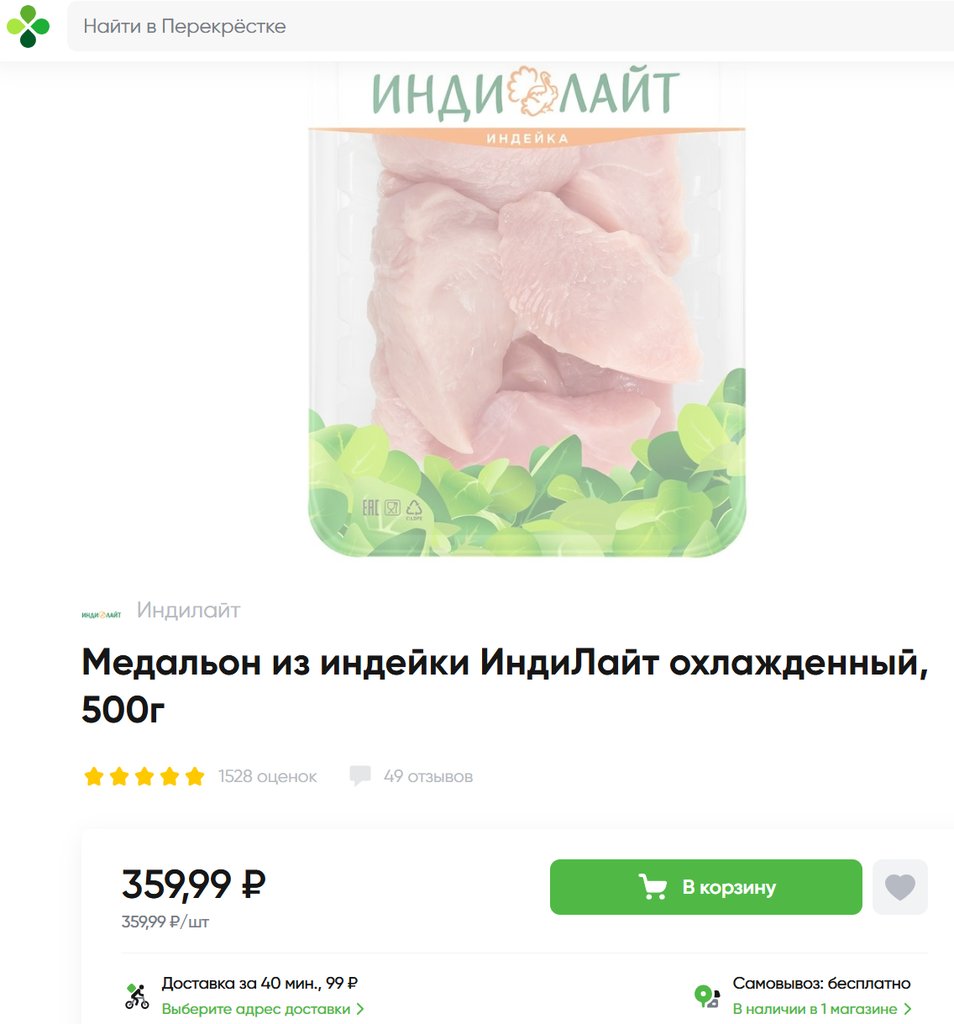Screen dimensions: 954x1024
Task: Open the Индилайт brand link
Action: (189, 610)
